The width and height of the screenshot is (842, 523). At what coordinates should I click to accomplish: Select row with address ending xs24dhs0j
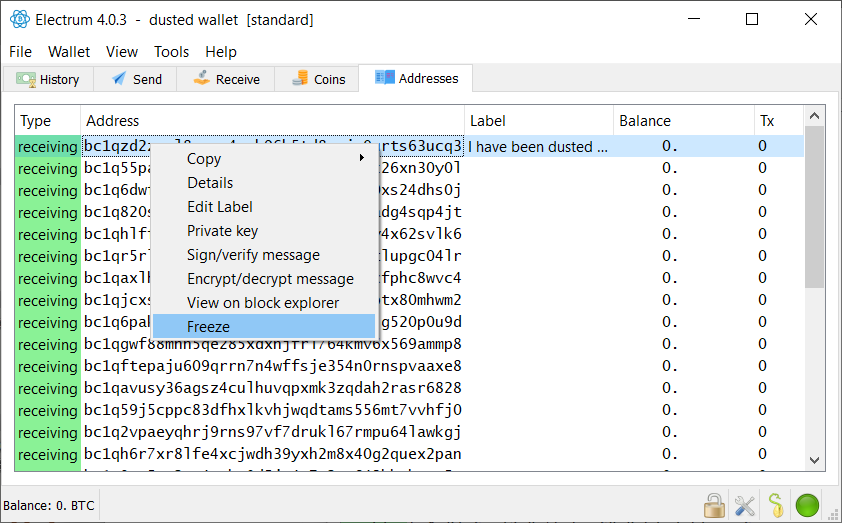tap(409, 190)
